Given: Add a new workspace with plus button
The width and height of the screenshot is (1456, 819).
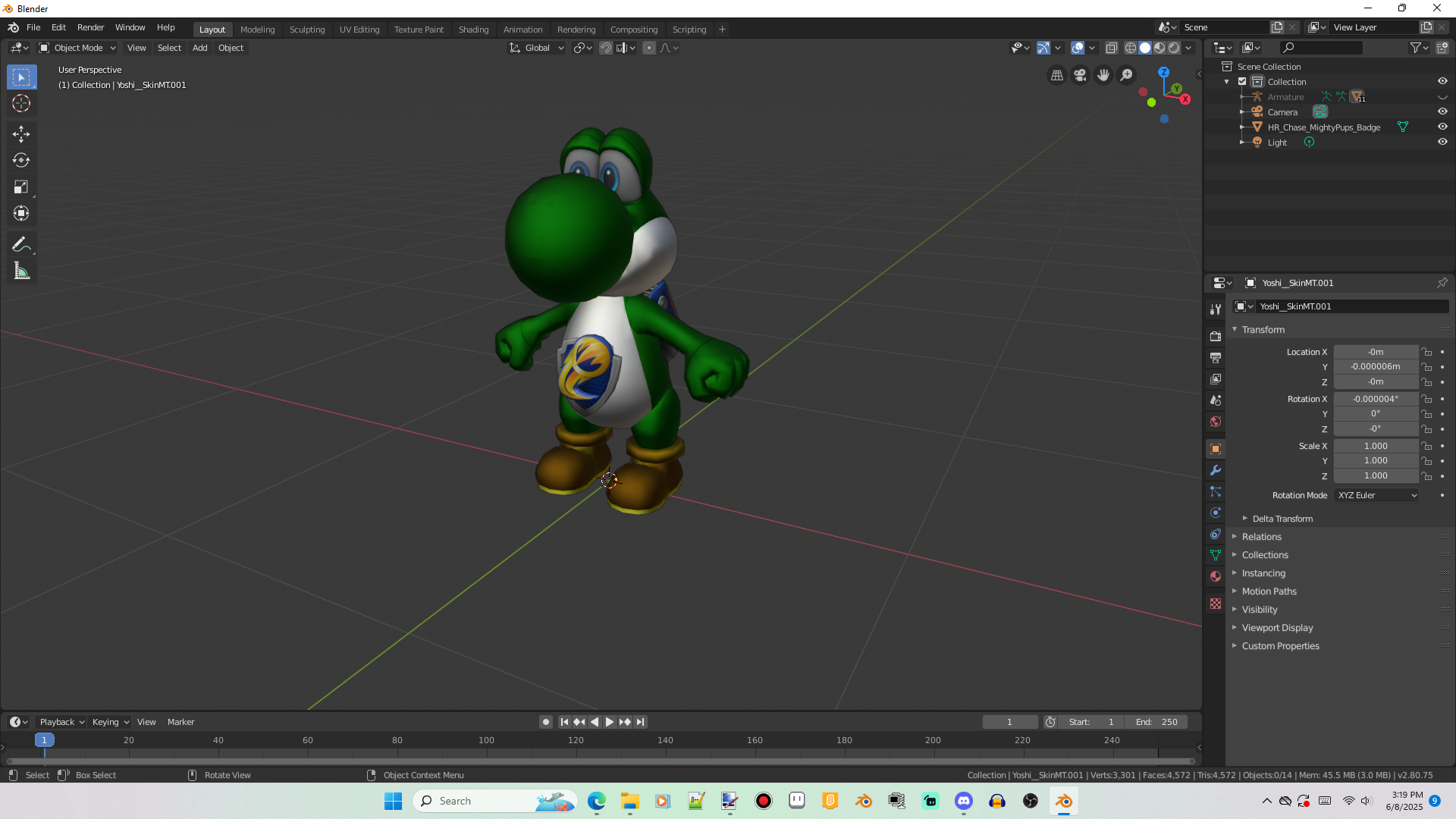Looking at the screenshot, I should [x=722, y=30].
